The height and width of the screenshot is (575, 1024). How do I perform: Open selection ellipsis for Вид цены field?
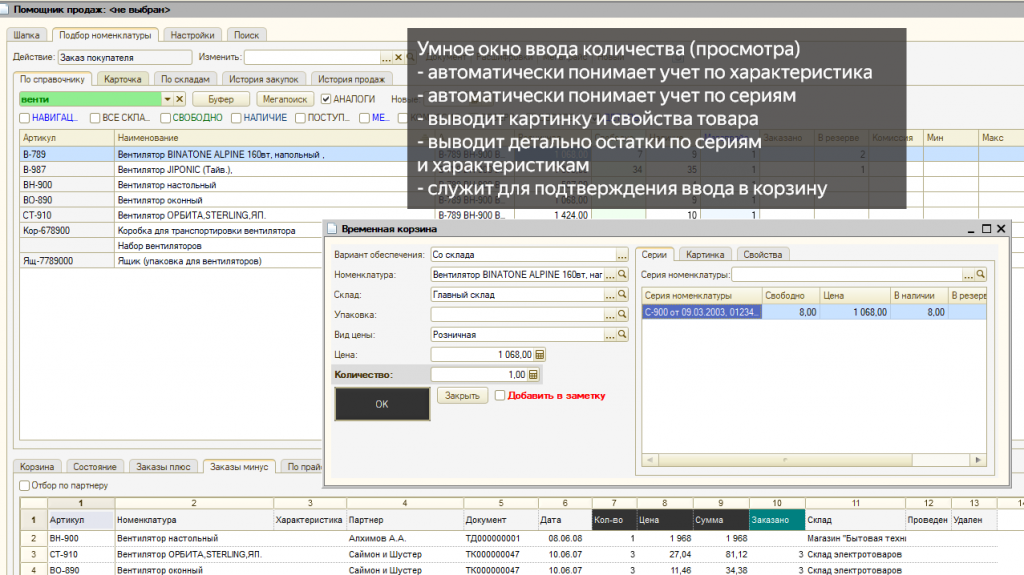point(610,335)
